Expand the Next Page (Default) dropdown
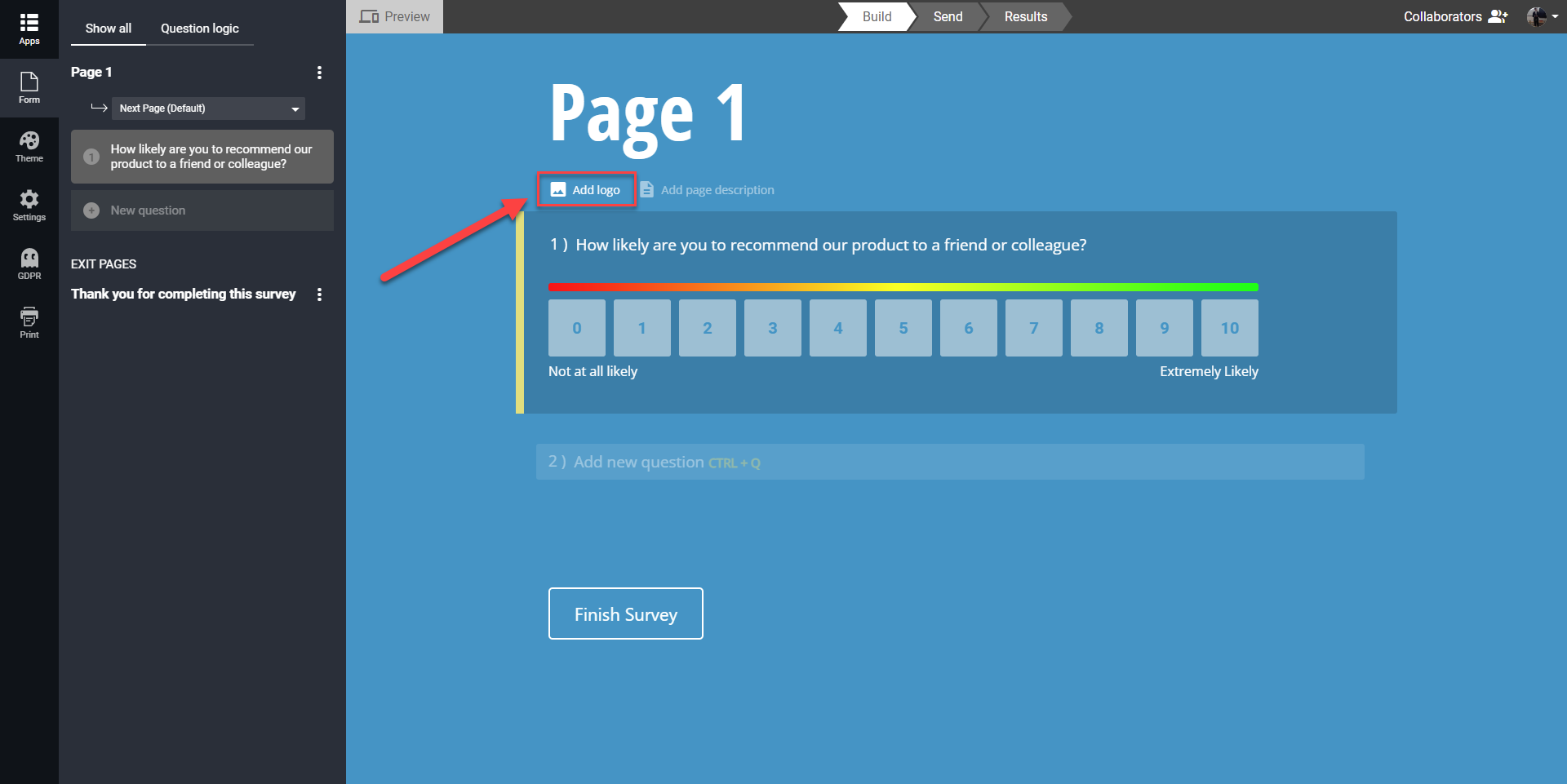1567x784 pixels. 208,109
